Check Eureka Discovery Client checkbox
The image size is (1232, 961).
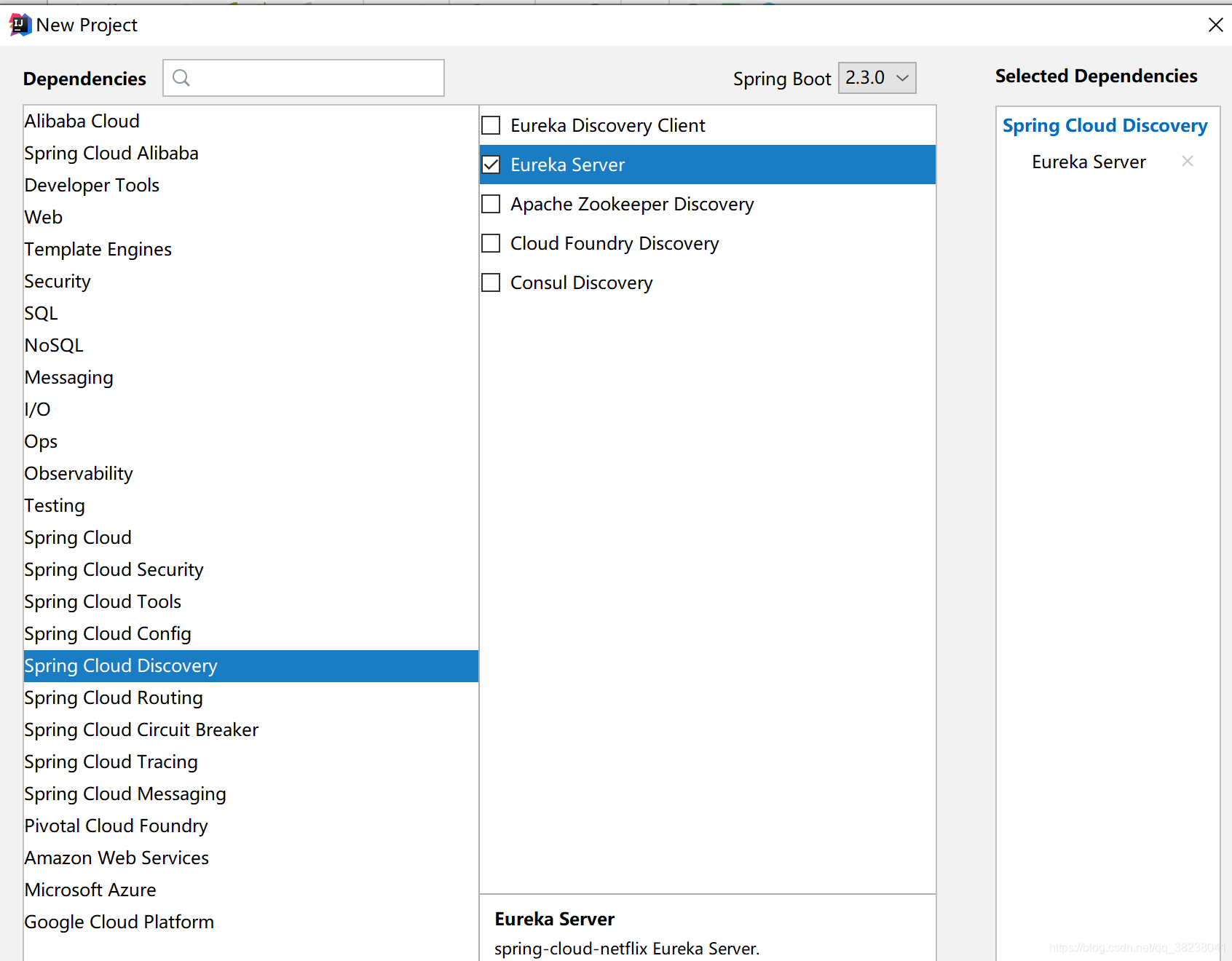click(491, 125)
